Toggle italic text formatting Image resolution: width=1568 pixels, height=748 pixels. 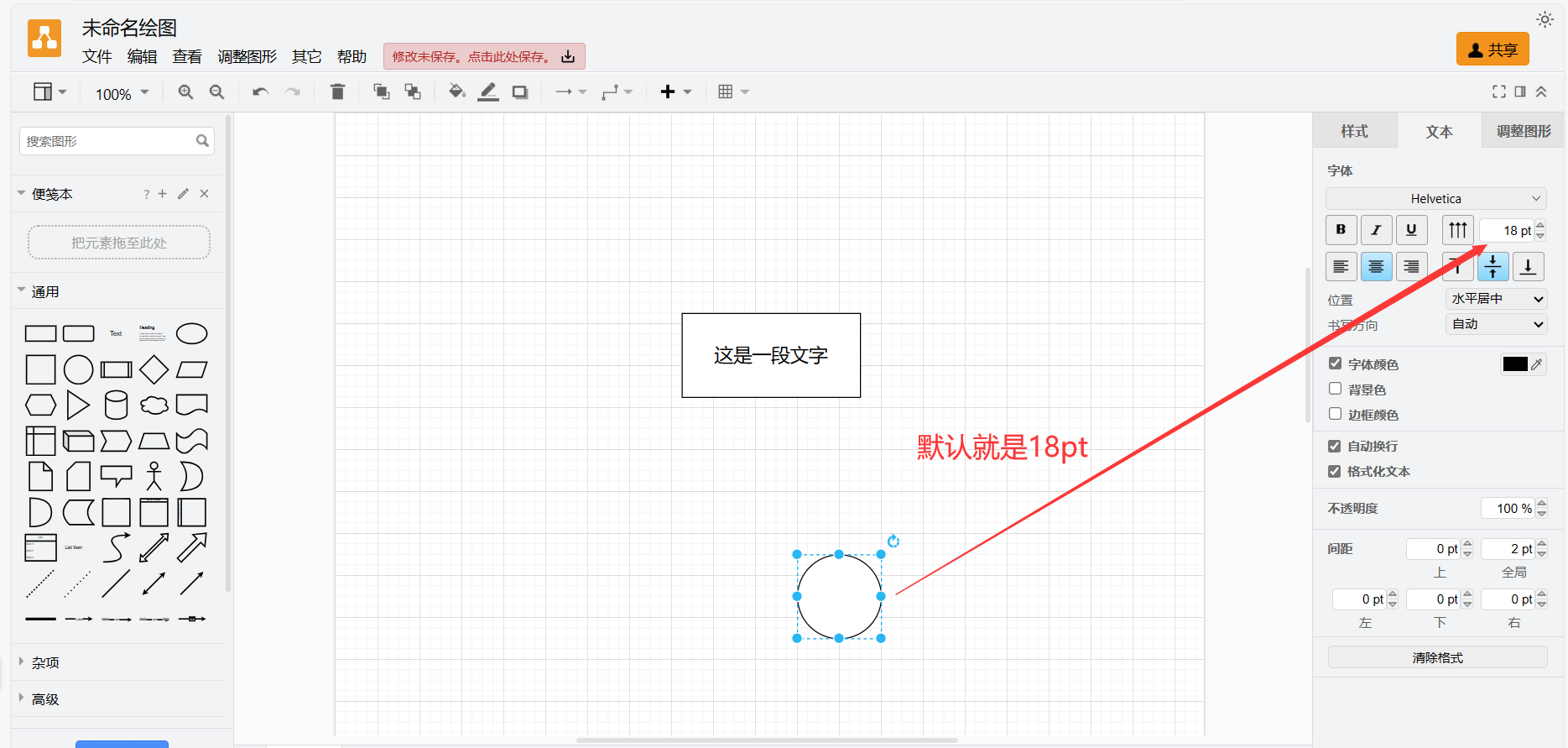(x=1376, y=230)
